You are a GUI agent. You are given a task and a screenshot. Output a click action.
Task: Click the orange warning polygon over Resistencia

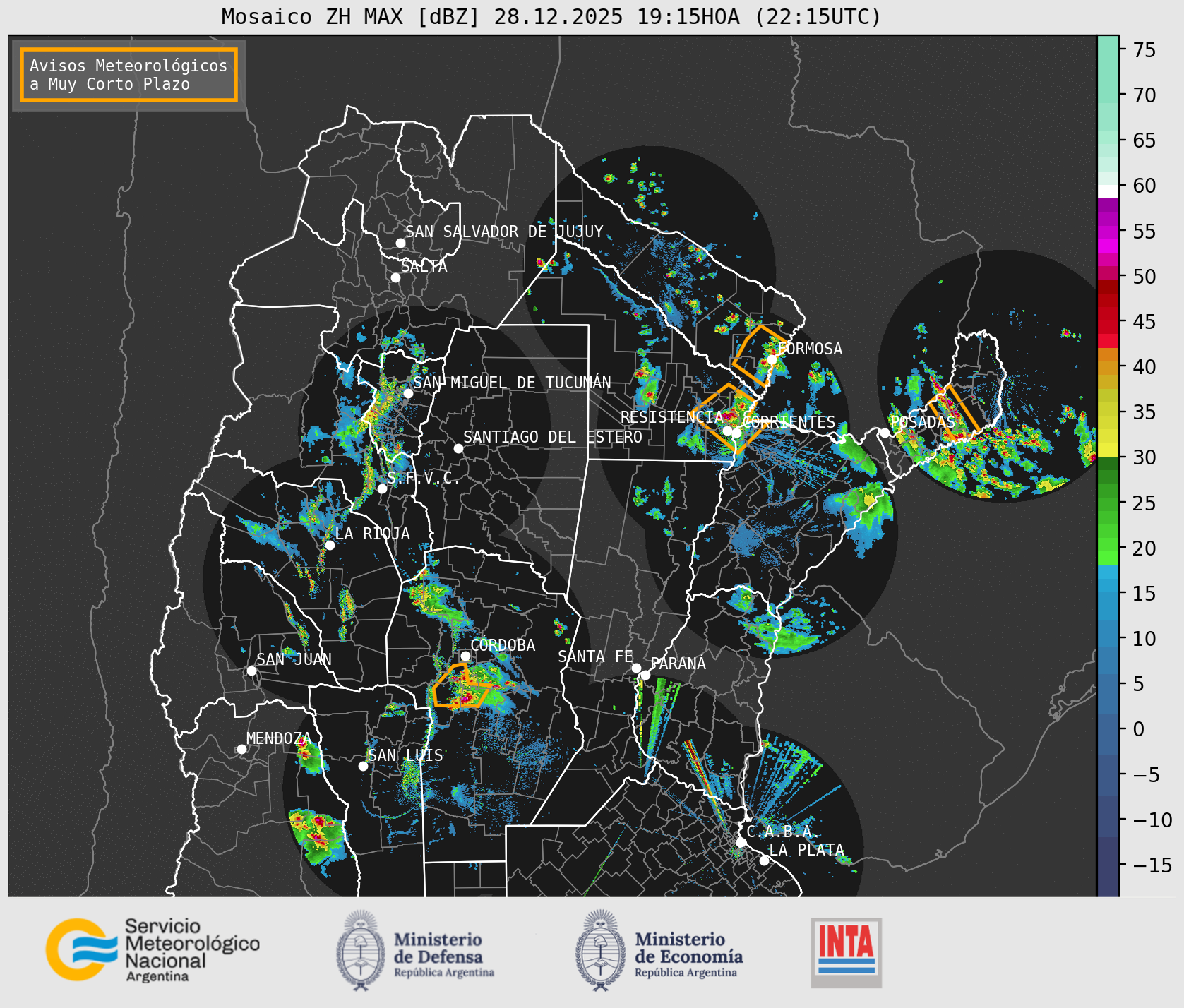click(x=725, y=418)
